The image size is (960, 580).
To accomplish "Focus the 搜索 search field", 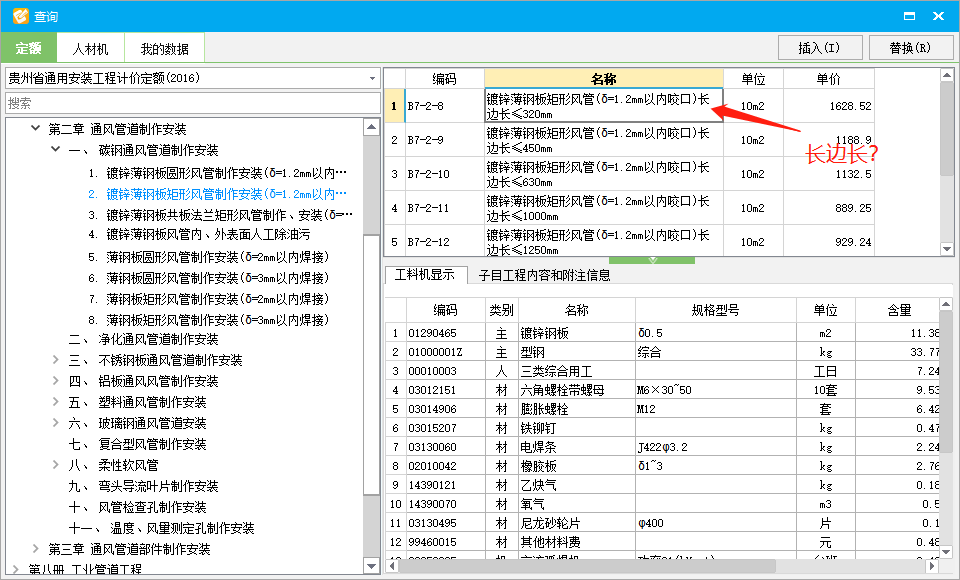I will pos(193,103).
